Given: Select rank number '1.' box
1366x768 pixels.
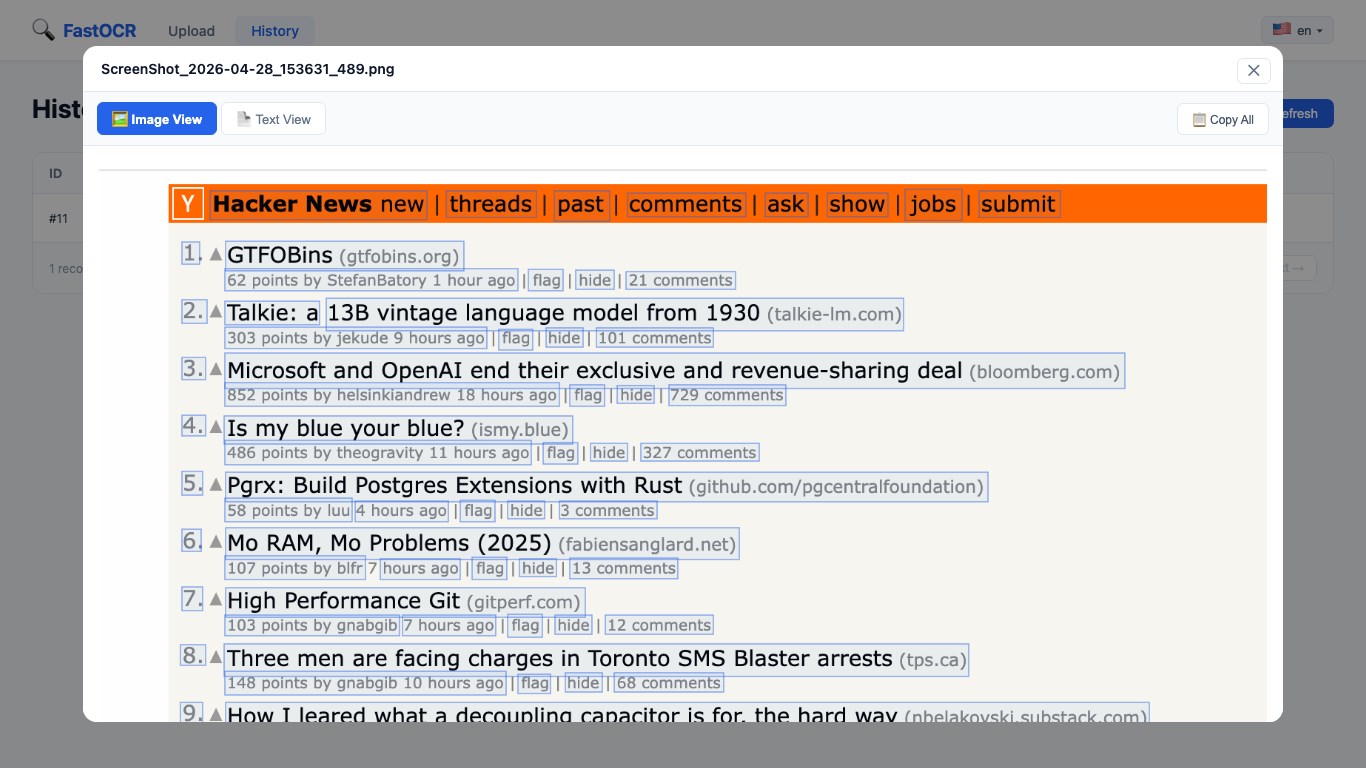Looking at the screenshot, I should (192, 253).
